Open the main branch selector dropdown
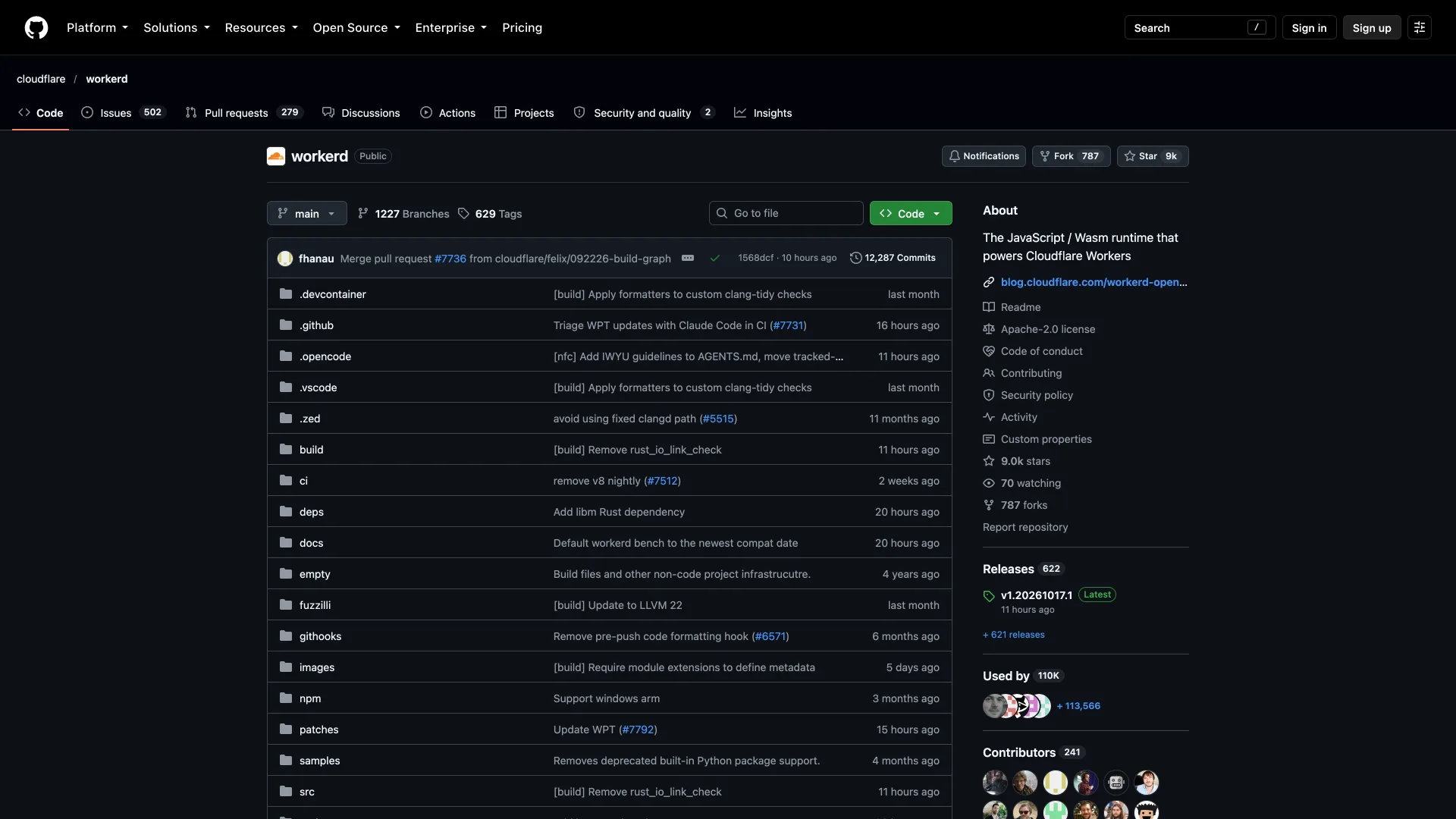Image resolution: width=1456 pixels, height=819 pixels. (x=307, y=213)
